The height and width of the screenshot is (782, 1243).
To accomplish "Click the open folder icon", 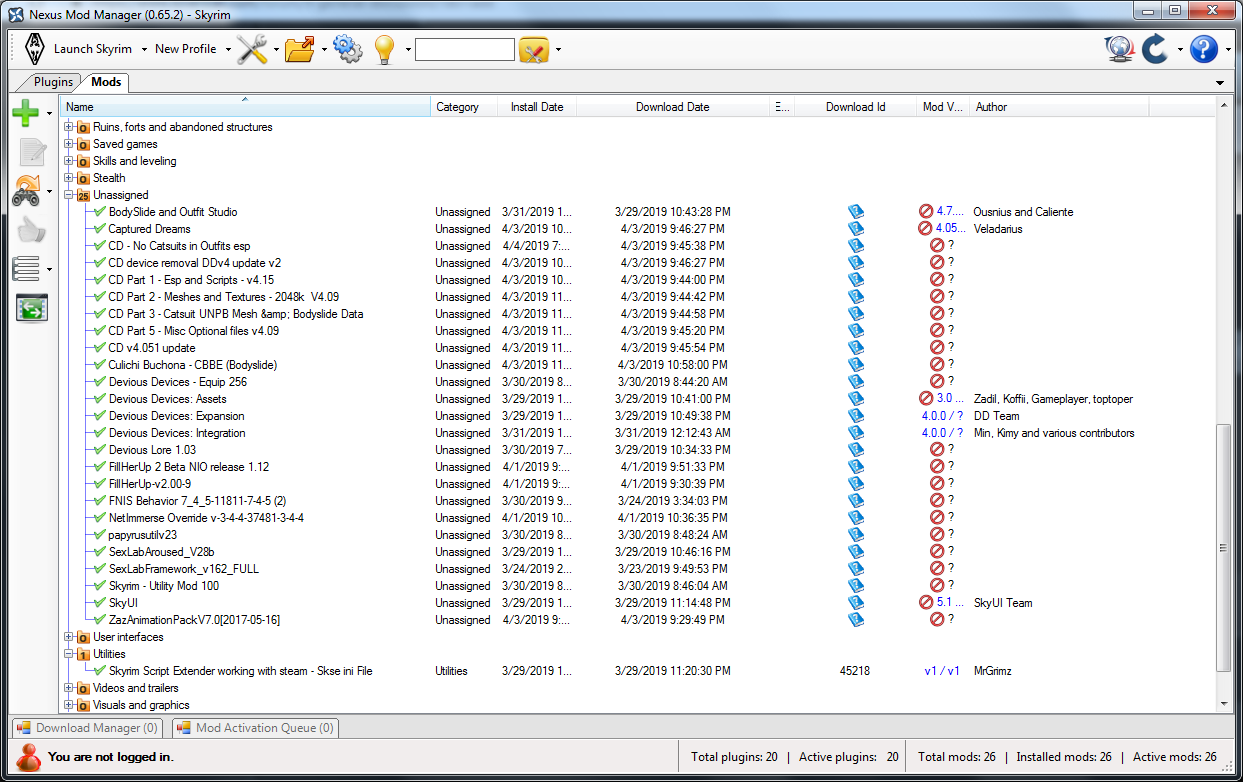I will (x=299, y=49).
